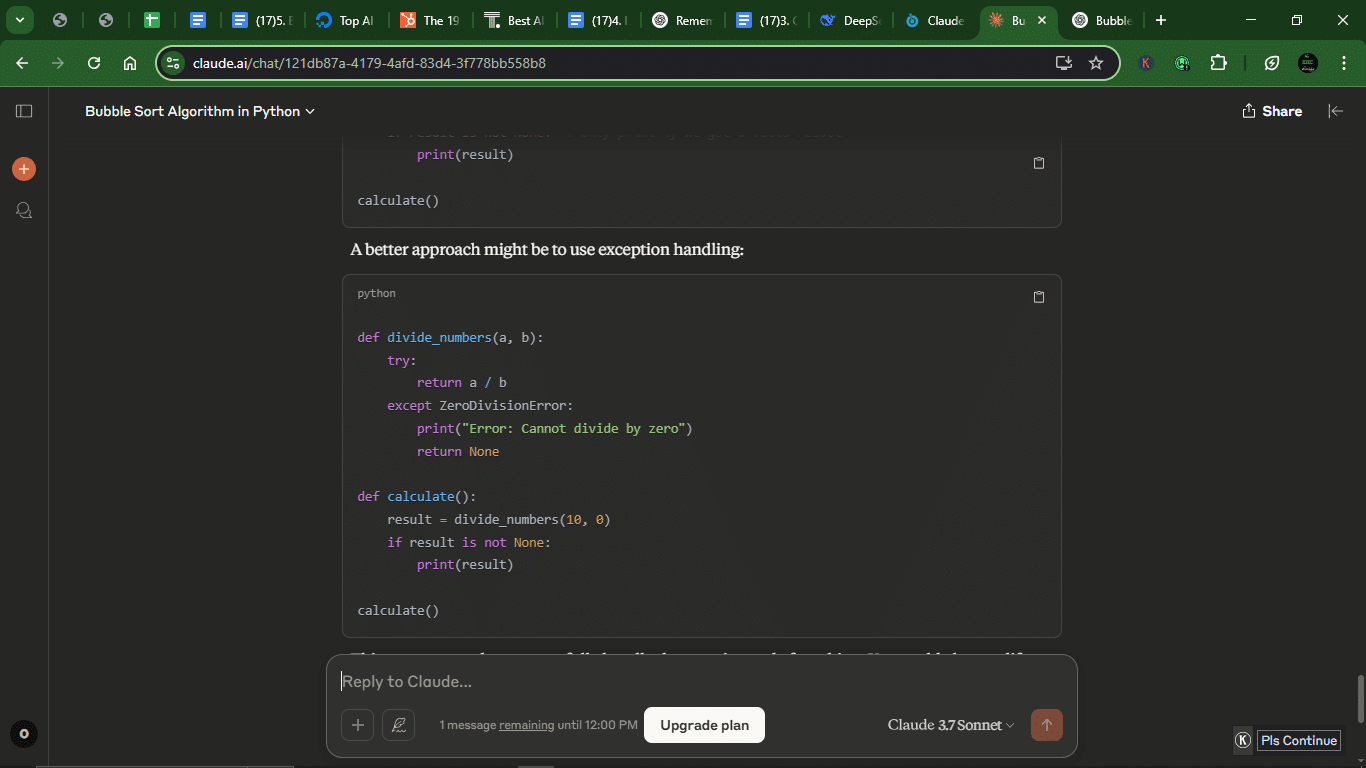
Task: Open the Extensions puzzle menu
Action: [x=1218, y=63]
